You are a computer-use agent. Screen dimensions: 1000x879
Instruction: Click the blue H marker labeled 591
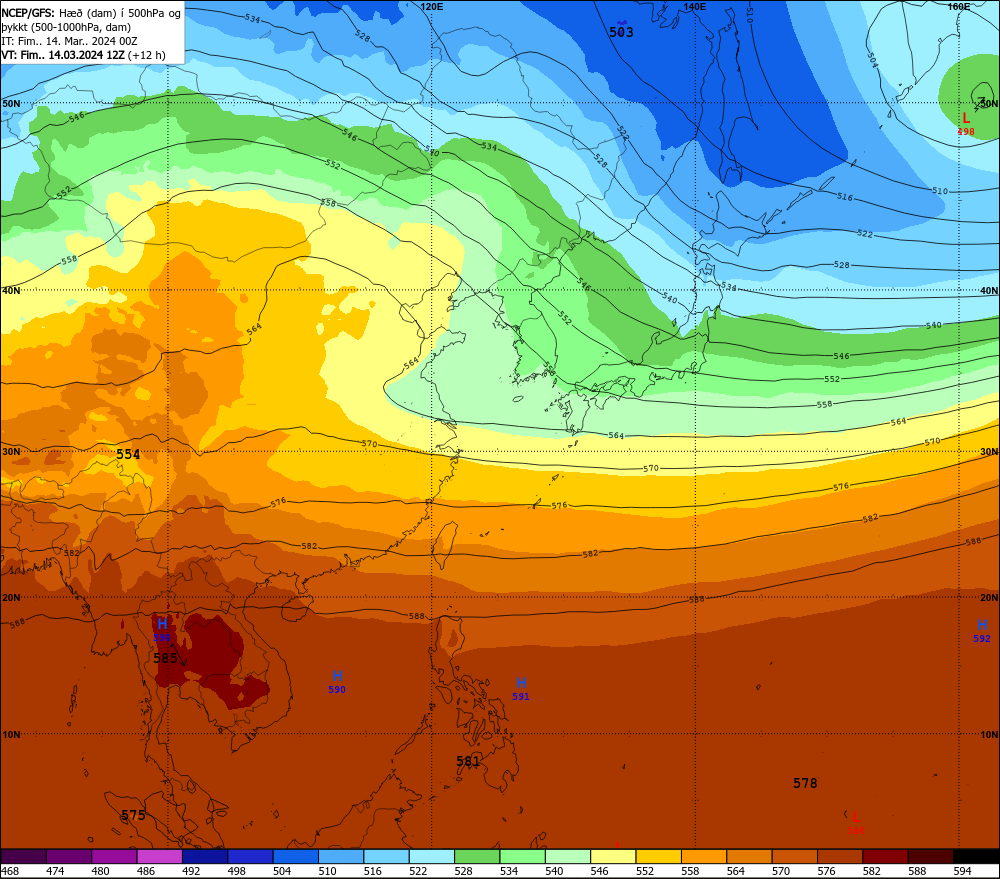[521, 683]
